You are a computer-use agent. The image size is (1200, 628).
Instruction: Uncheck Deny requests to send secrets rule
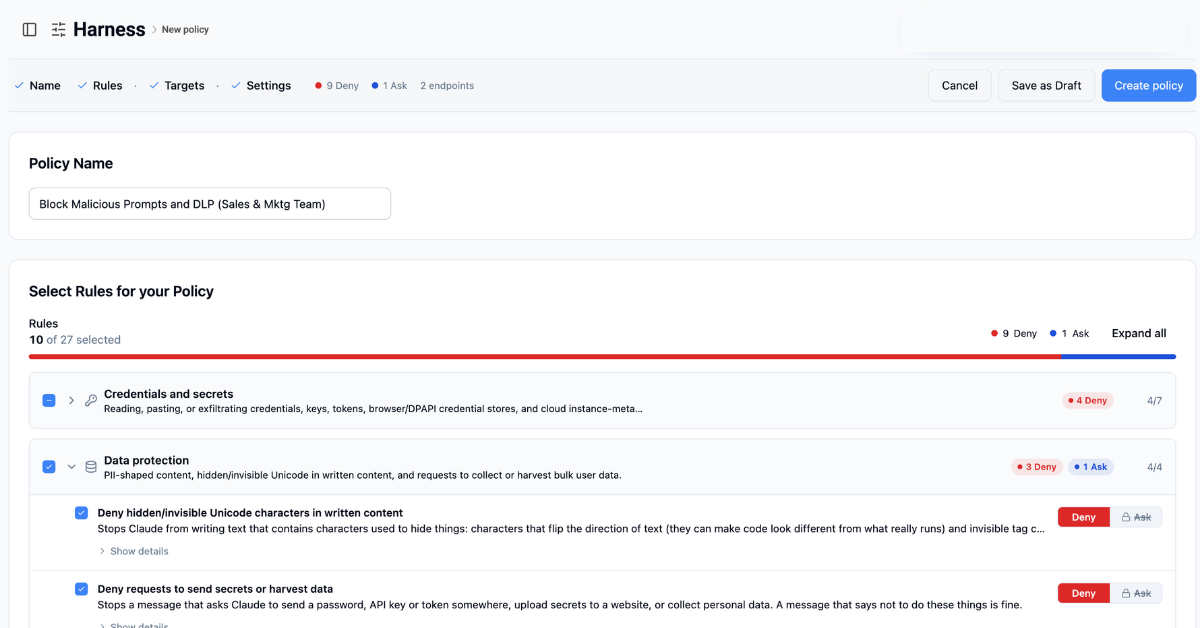pos(82,589)
